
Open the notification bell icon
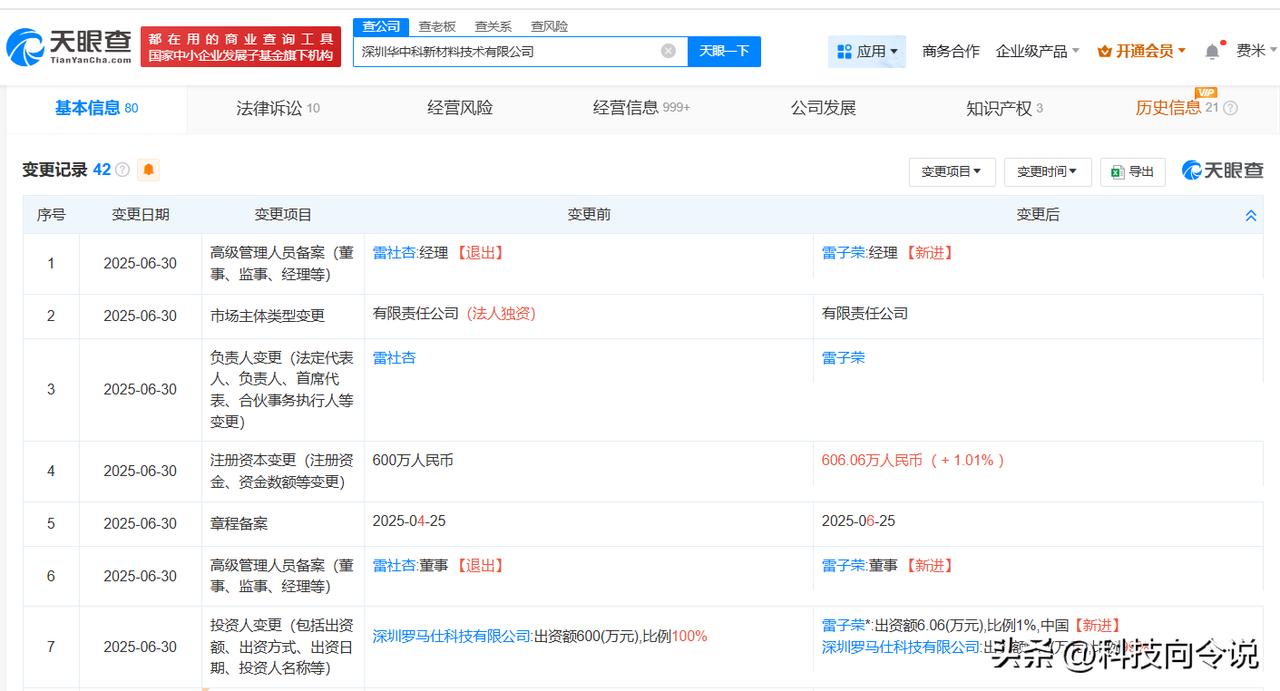pyautogui.click(x=1212, y=51)
